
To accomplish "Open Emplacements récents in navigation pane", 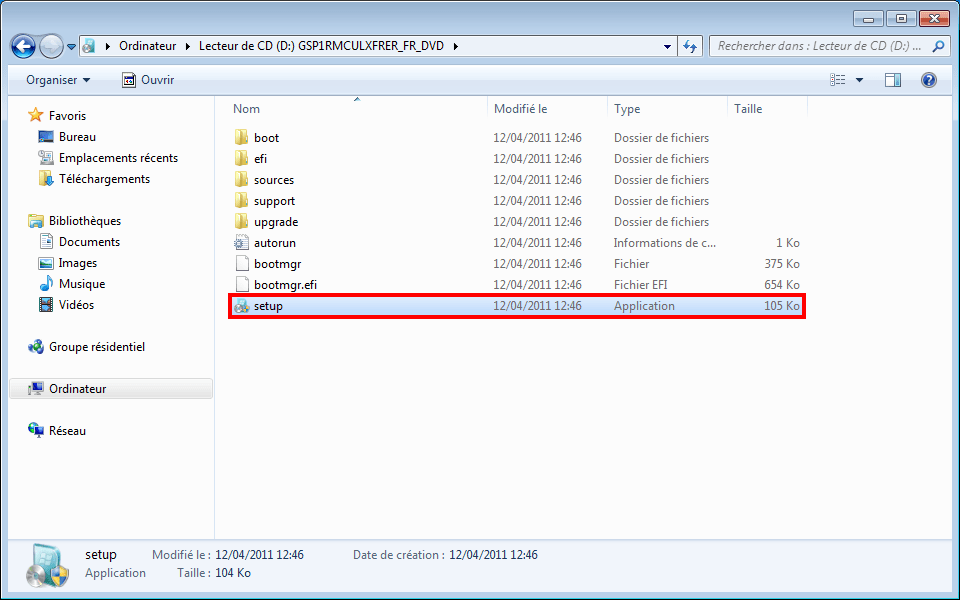I will point(118,158).
